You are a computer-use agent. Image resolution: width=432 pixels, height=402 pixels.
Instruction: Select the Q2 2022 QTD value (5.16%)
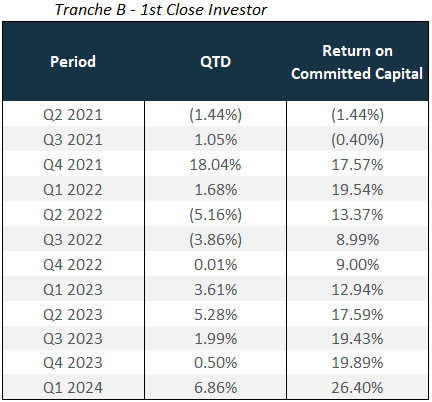pos(216,215)
